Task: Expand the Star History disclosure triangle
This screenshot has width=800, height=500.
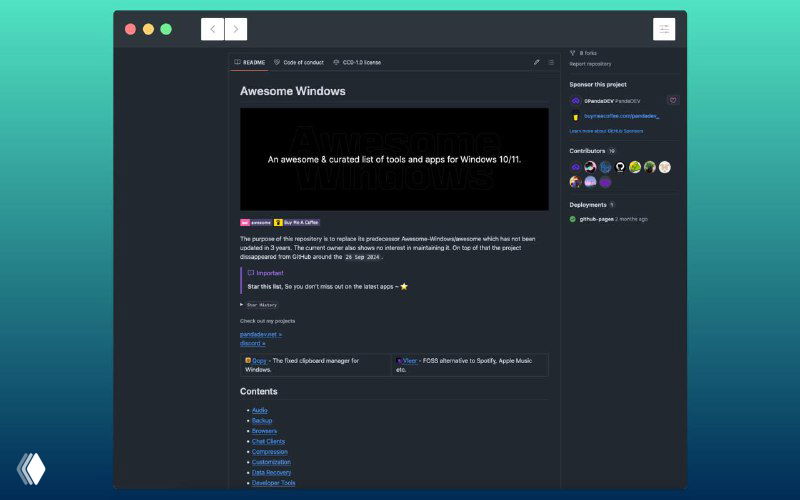Action: coord(241,305)
